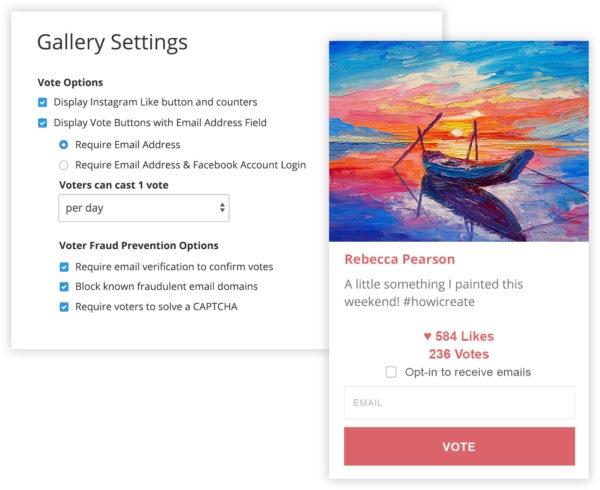Click the Gallery Settings heading
The height and width of the screenshot is (490, 600).
point(112,43)
